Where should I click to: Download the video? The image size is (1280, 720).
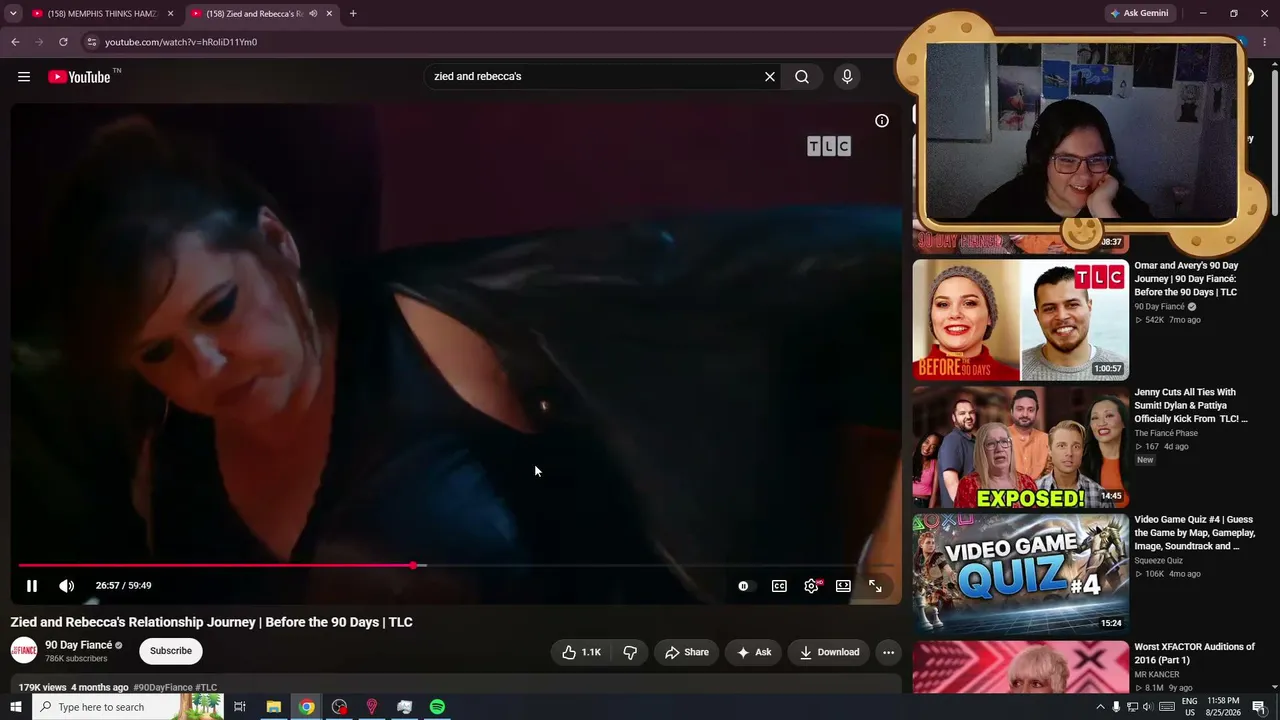[829, 653]
